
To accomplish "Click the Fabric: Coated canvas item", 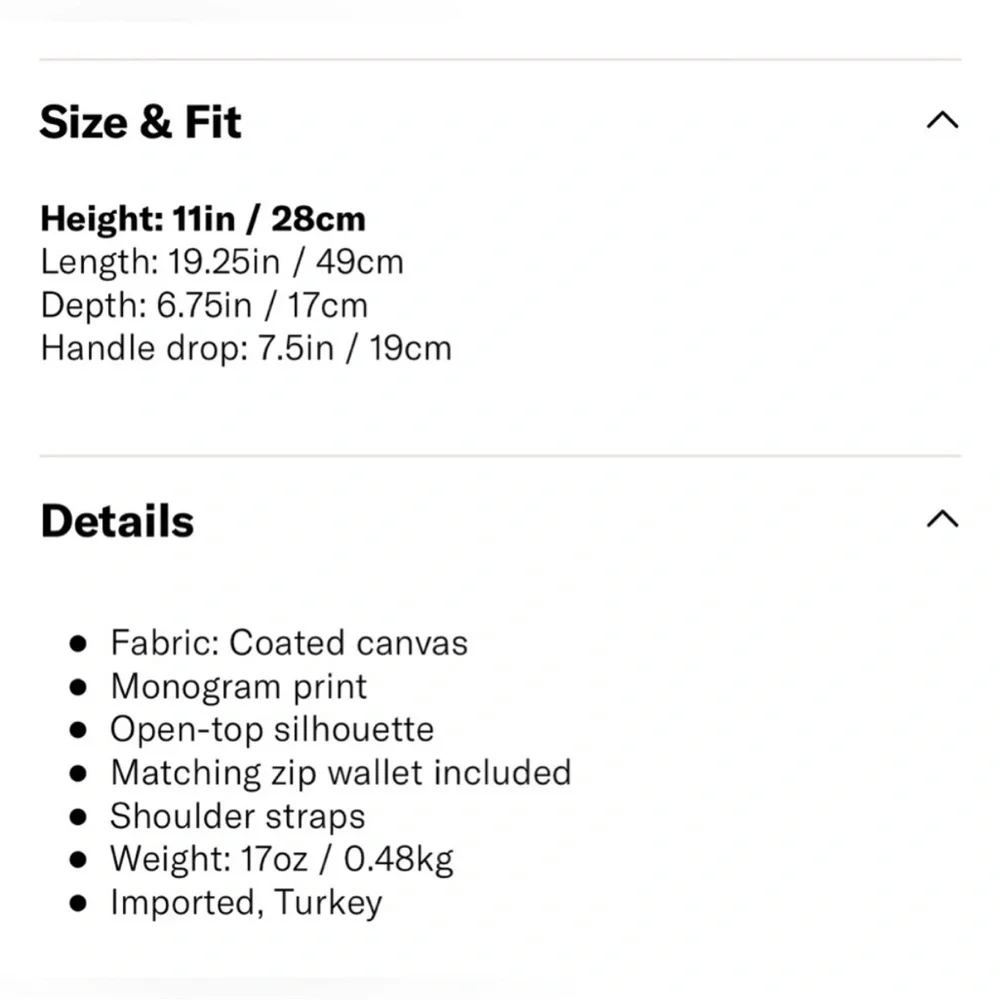I will [x=289, y=643].
